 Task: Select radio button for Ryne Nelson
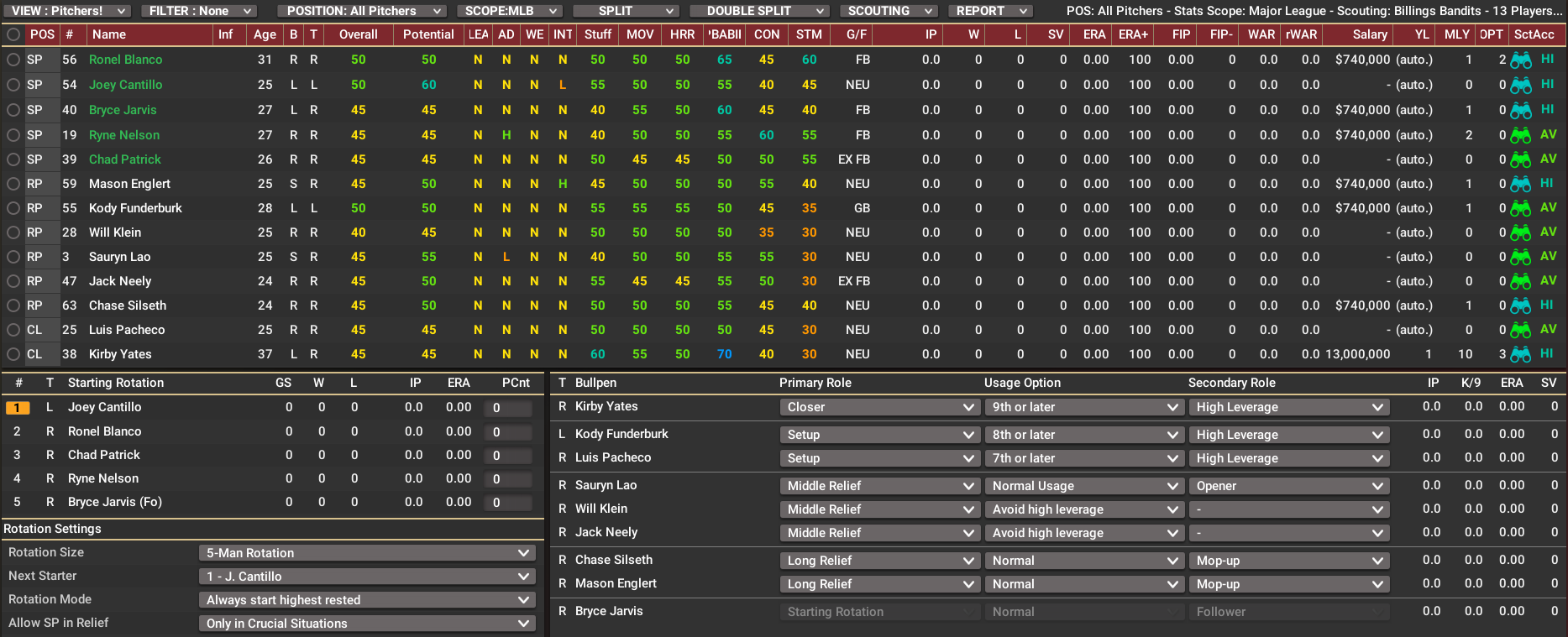point(13,135)
